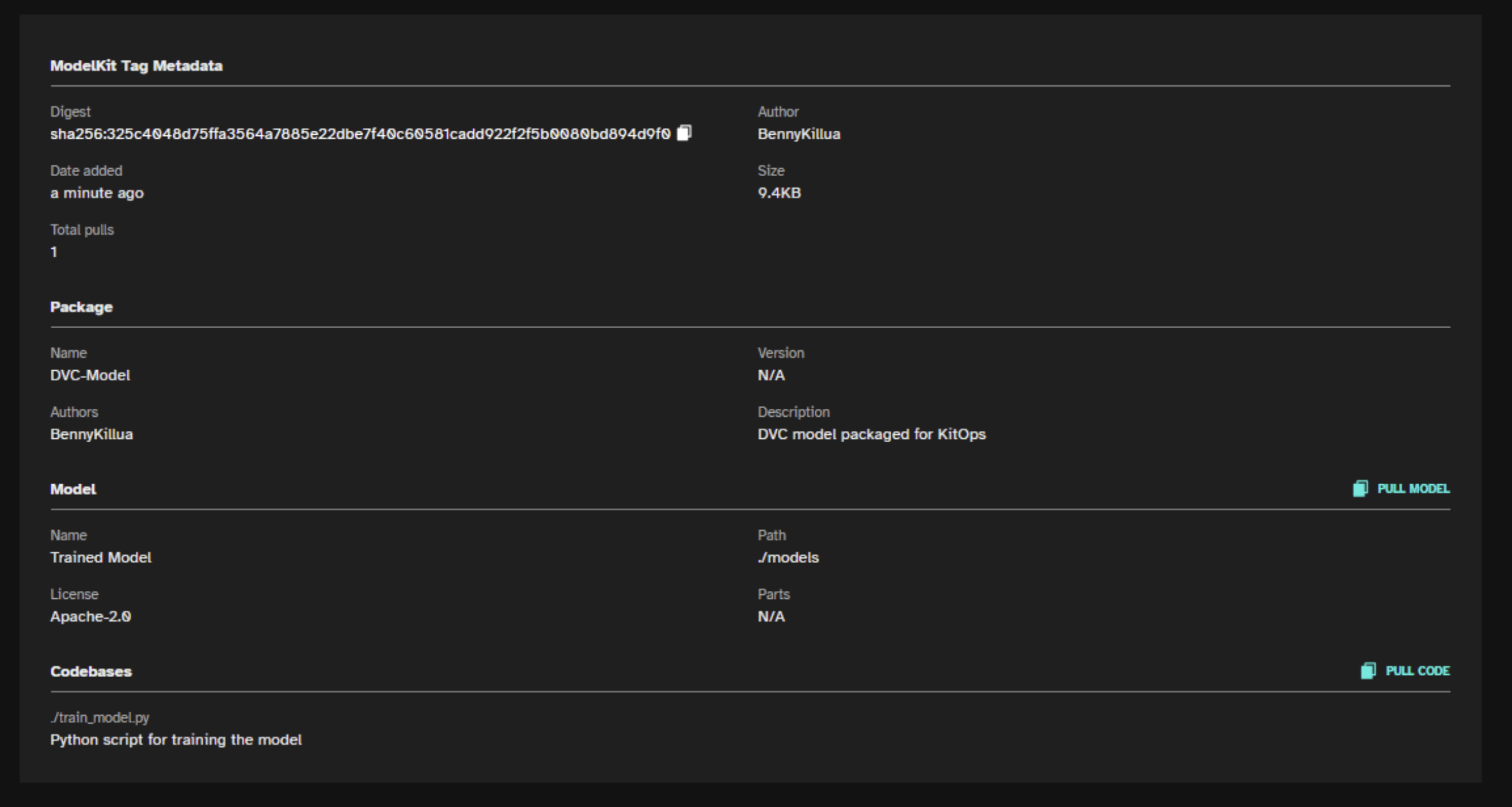Viewport: 1512px width, 807px height.
Task: Click the 'ModelKit Tag Metadata' heading
Action: (x=136, y=66)
